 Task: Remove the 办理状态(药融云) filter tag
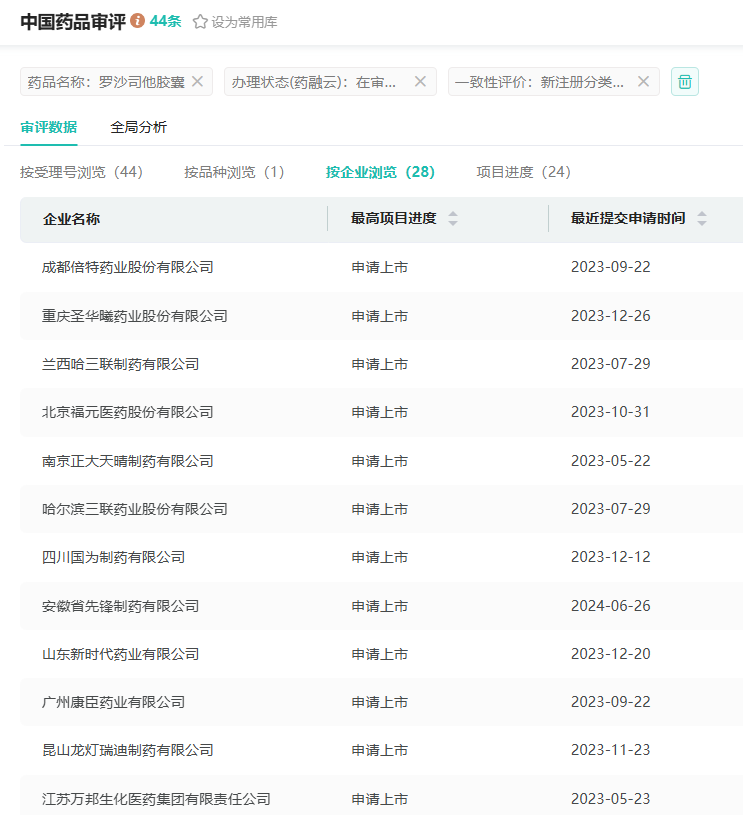click(x=420, y=81)
